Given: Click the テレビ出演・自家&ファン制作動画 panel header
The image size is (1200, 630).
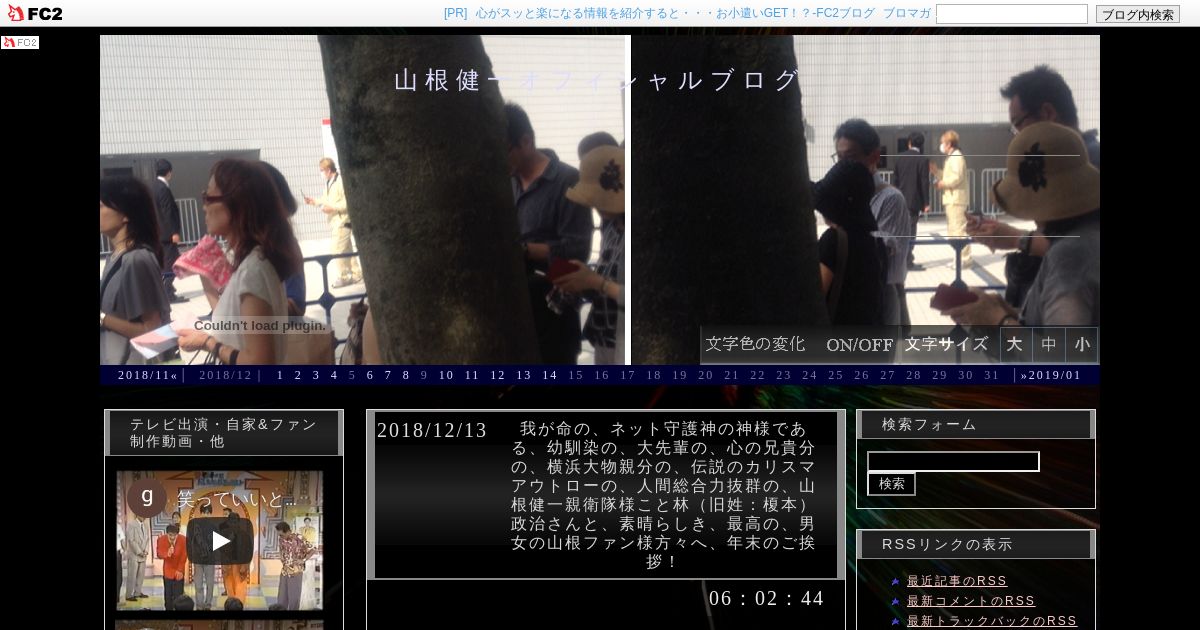Looking at the screenshot, I should (x=224, y=433).
